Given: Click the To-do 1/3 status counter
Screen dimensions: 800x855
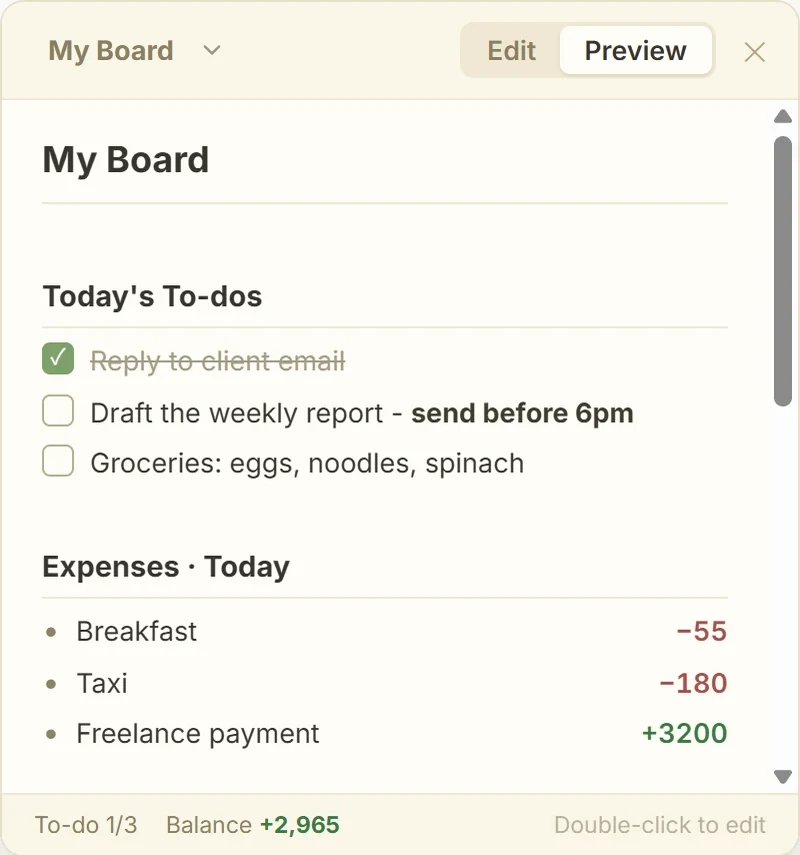Looking at the screenshot, I should point(86,824).
